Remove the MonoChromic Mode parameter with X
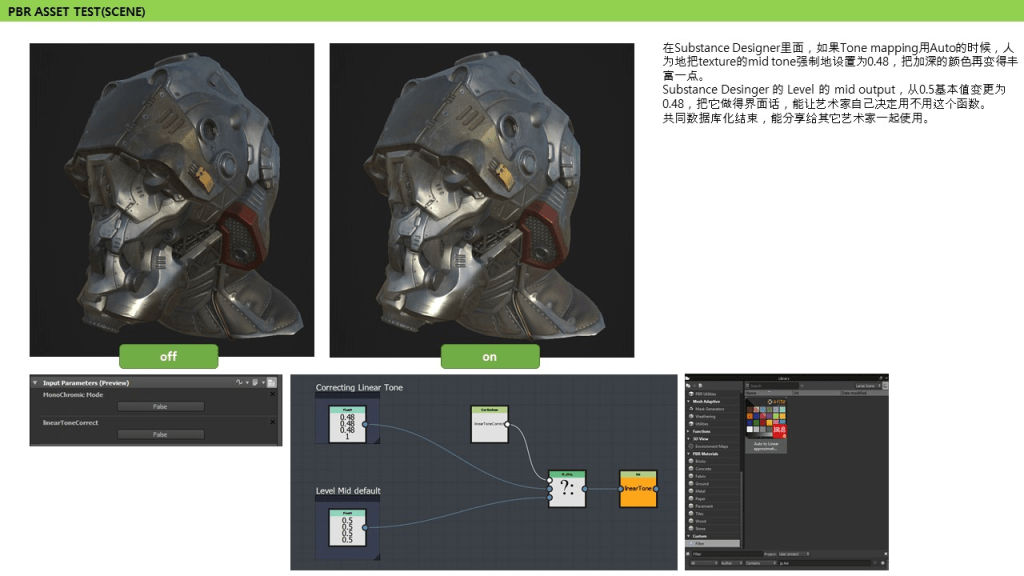1024x576 pixels. coord(272,395)
